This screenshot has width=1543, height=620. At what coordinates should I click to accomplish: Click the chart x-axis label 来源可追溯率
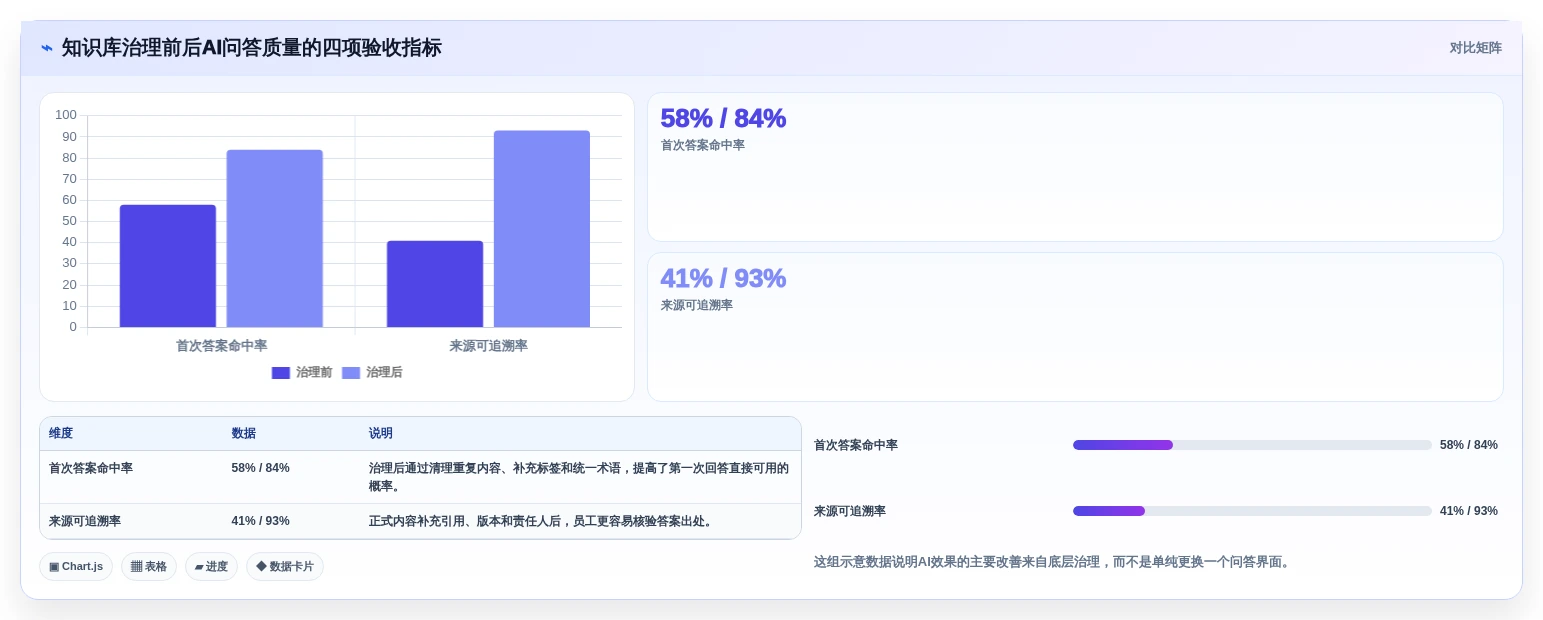point(489,346)
